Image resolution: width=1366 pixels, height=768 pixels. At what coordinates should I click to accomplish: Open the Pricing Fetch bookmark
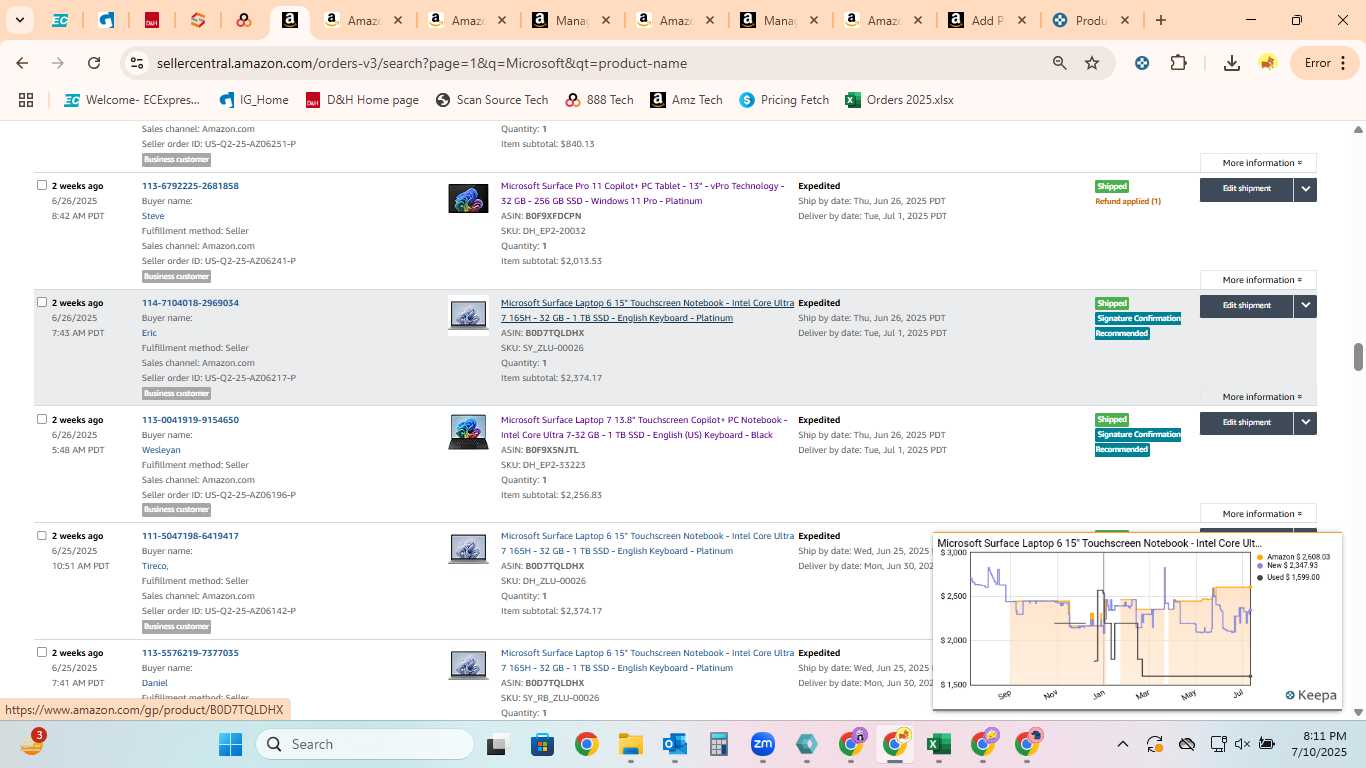784,100
